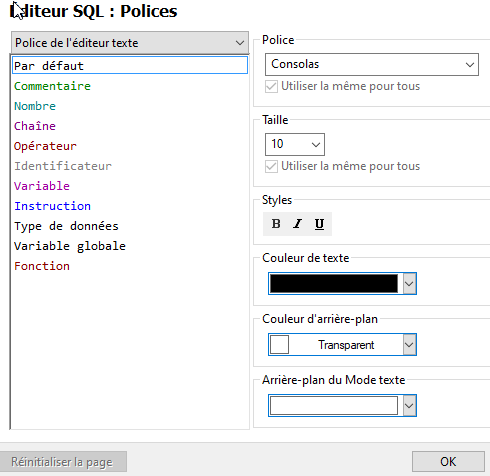The width and height of the screenshot is (490, 476).
Task: Click the black text color swatch
Action: point(334,284)
